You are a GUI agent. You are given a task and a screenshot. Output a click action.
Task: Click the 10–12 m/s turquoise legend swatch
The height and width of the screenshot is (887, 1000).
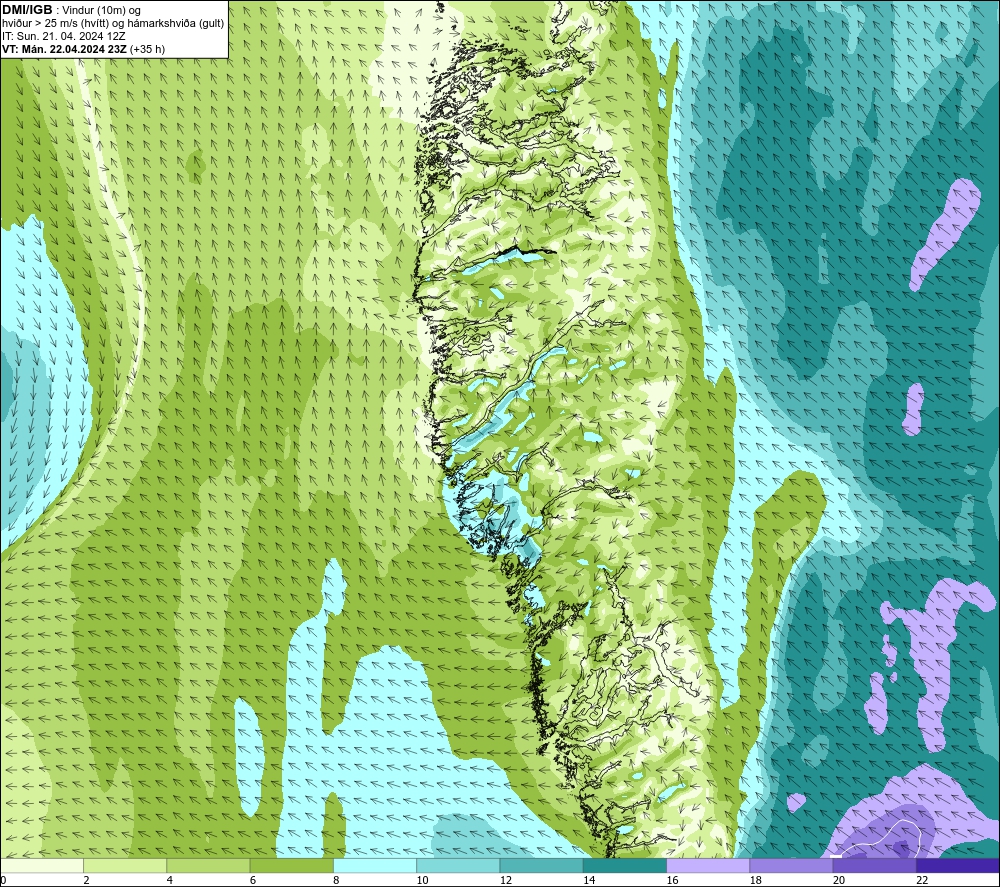click(x=459, y=865)
